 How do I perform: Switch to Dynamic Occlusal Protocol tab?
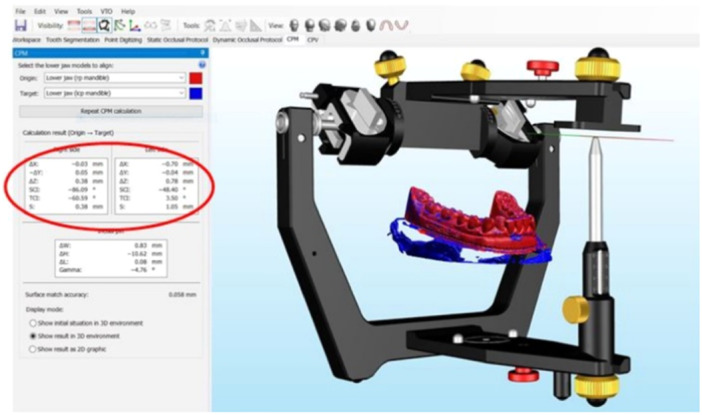click(x=248, y=40)
